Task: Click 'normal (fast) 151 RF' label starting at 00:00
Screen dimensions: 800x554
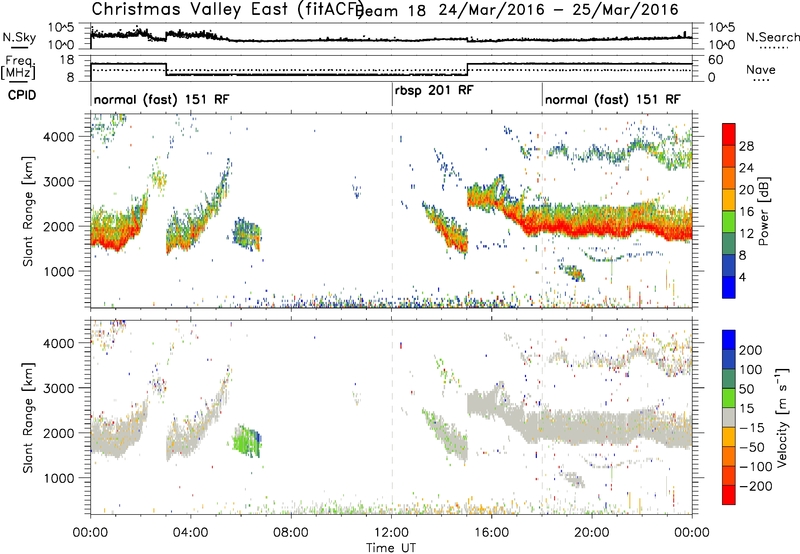Action: tap(161, 99)
